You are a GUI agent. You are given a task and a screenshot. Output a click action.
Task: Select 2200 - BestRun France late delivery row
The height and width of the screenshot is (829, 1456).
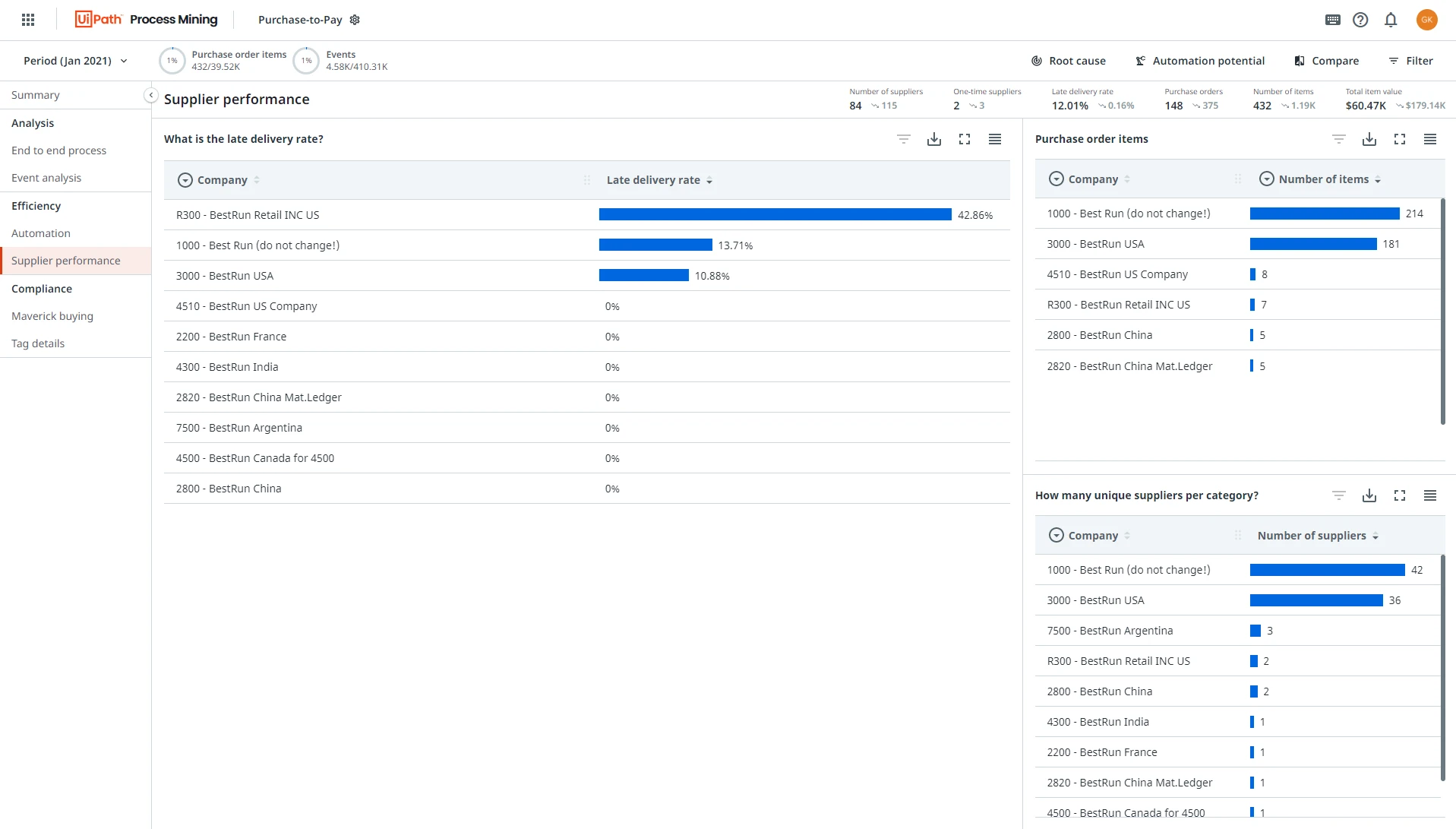tap(587, 337)
